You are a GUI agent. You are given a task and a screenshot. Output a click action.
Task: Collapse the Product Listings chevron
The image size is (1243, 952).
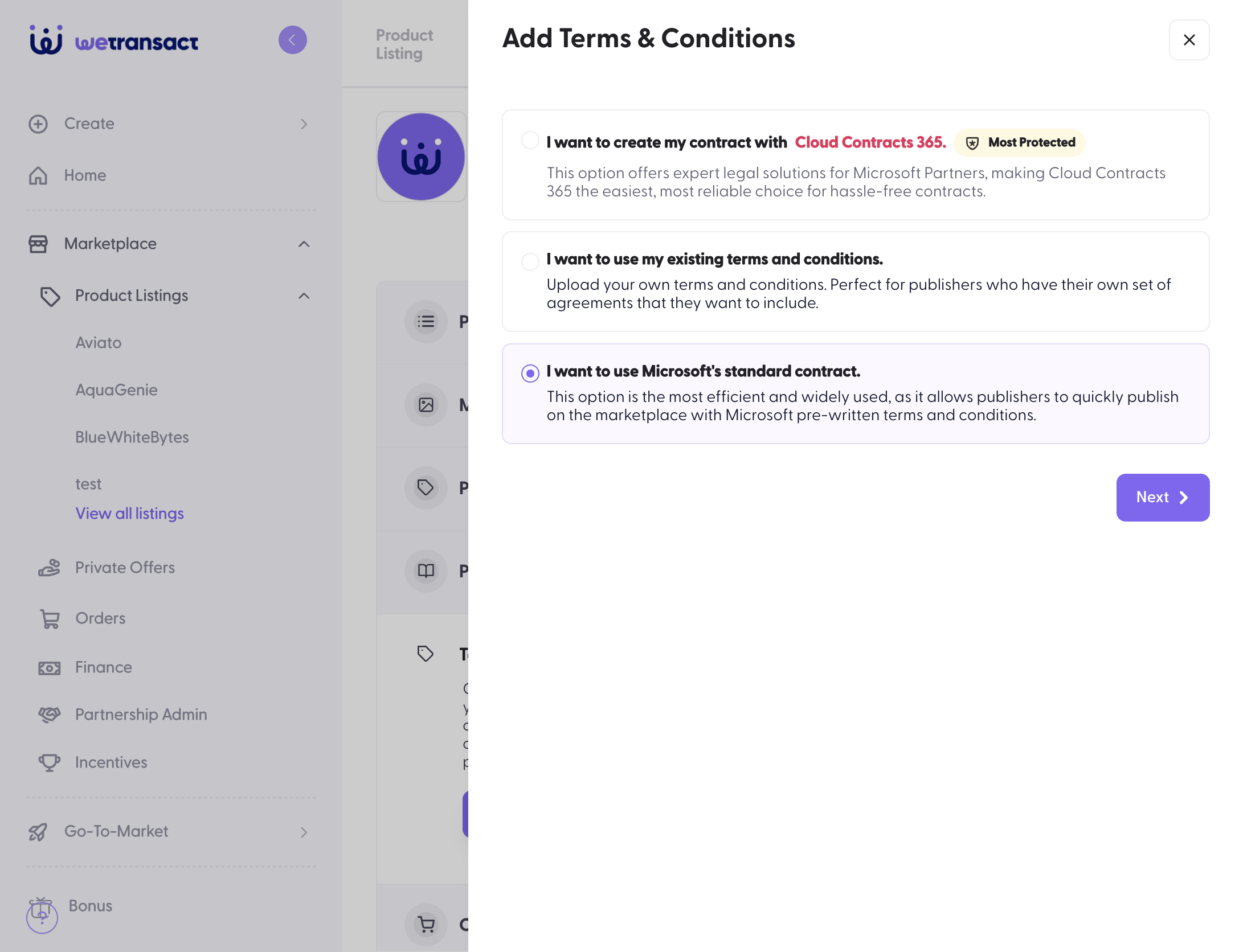[x=304, y=296]
